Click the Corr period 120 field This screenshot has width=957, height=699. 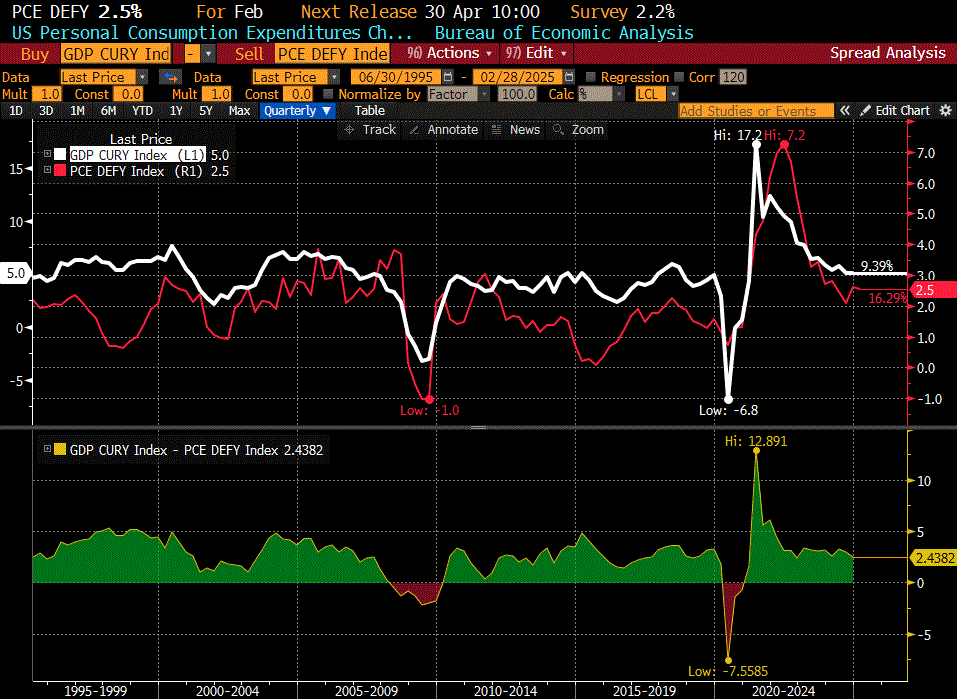(x=733, y=77)
